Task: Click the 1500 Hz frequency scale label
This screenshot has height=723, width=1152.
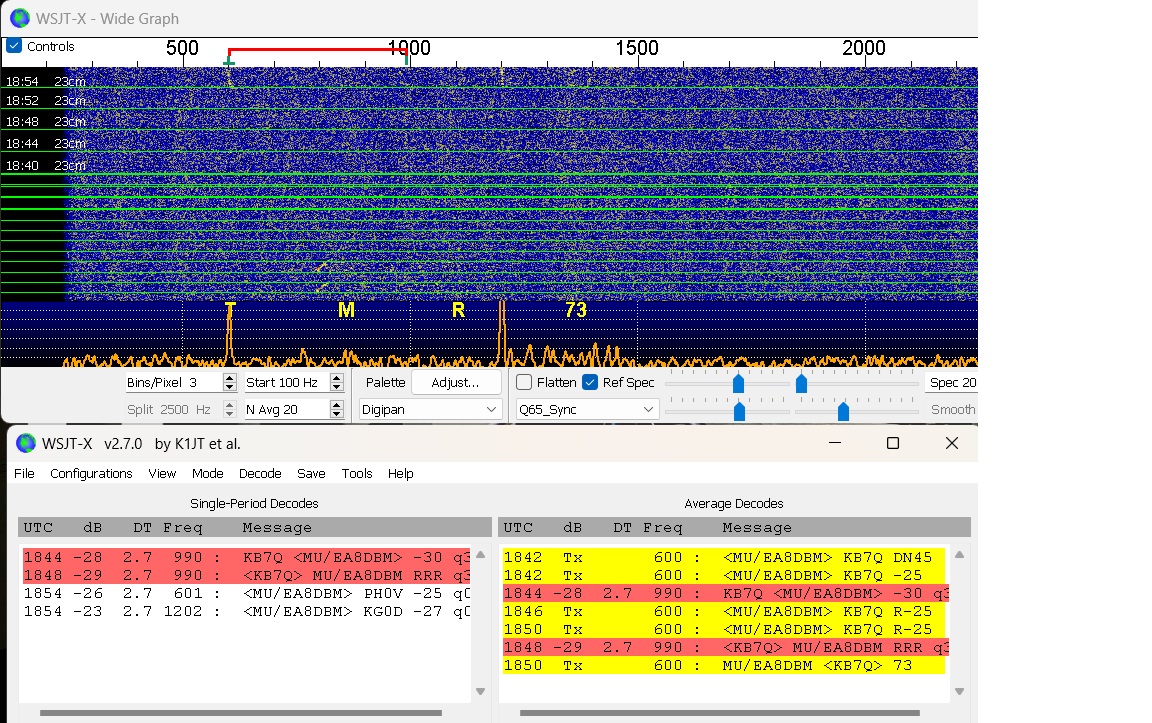Action: pyautogui.click(x=637, y=48)
